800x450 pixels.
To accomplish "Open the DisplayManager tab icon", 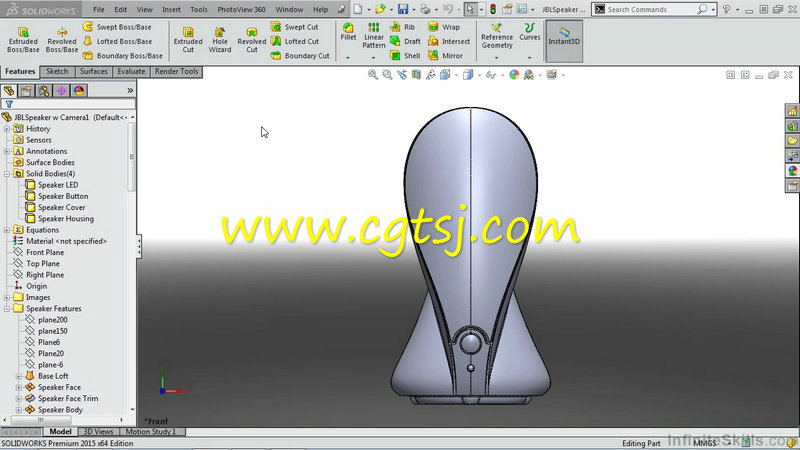I will pyautogui.click(x=79, y=91).
